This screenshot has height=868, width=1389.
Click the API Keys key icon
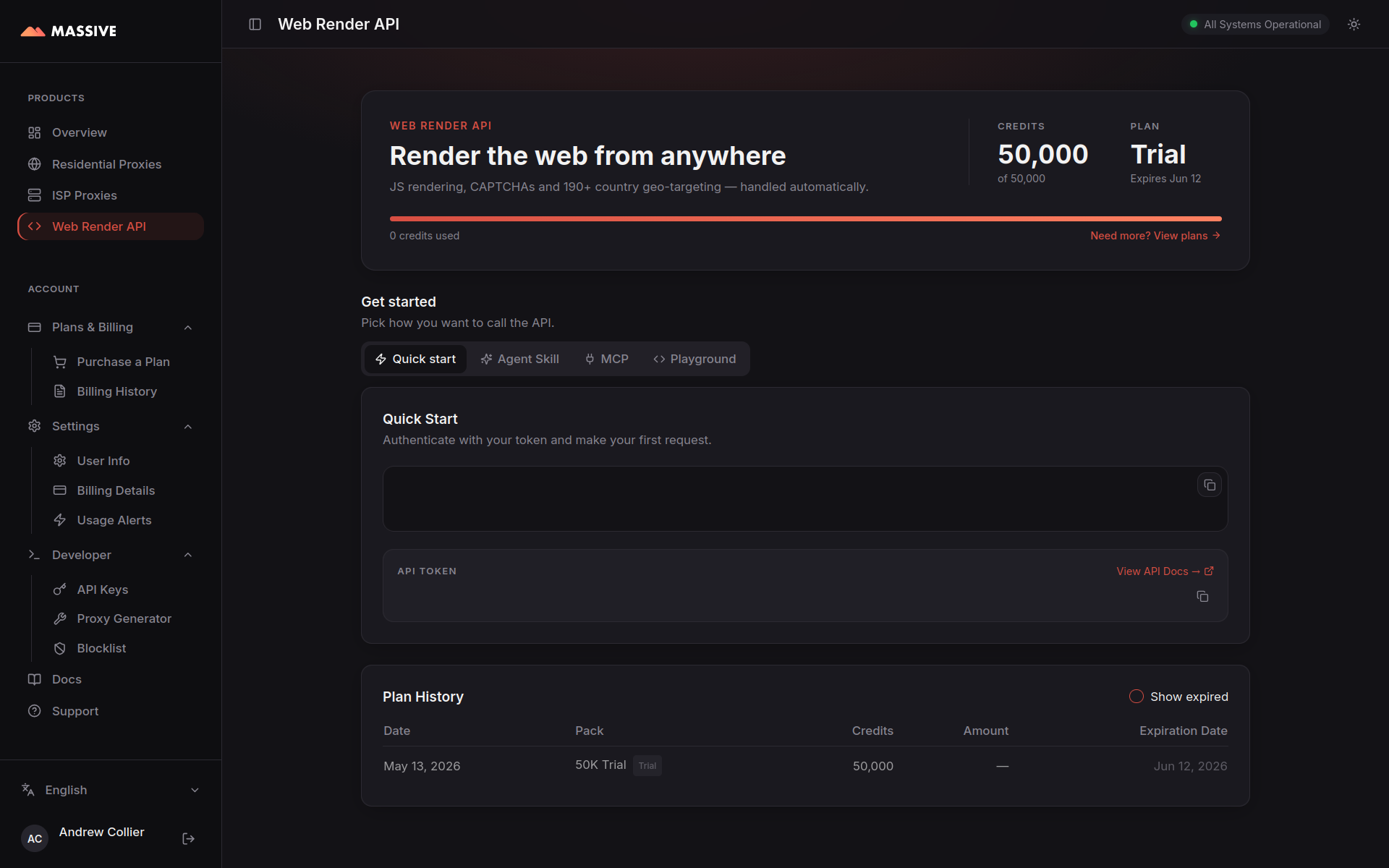pos(60,590)
